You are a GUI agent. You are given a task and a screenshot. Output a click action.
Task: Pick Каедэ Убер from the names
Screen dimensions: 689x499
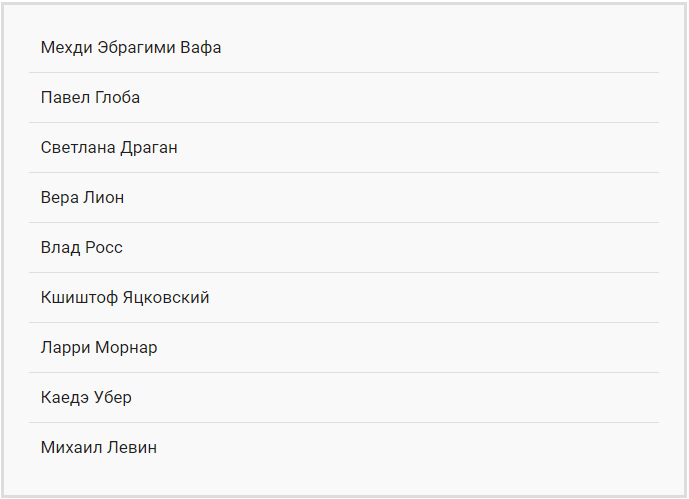(86, 398)
